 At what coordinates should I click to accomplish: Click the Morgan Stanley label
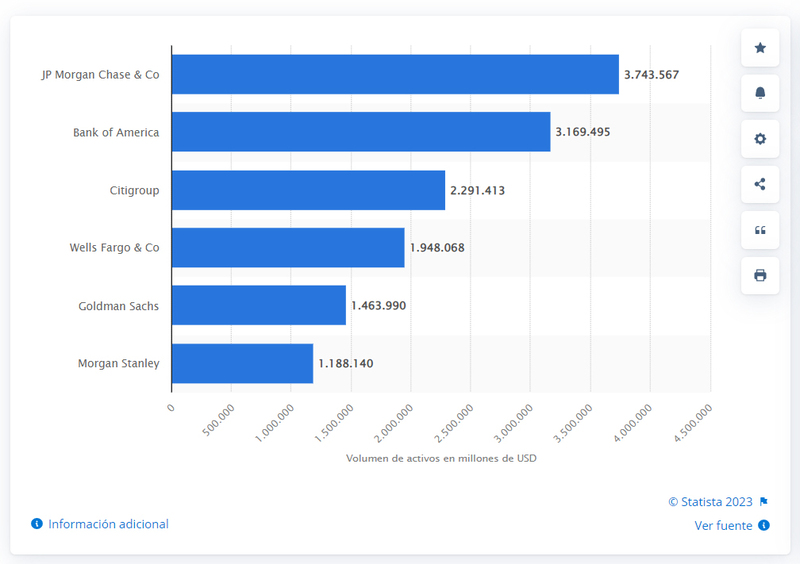[118, 364]
